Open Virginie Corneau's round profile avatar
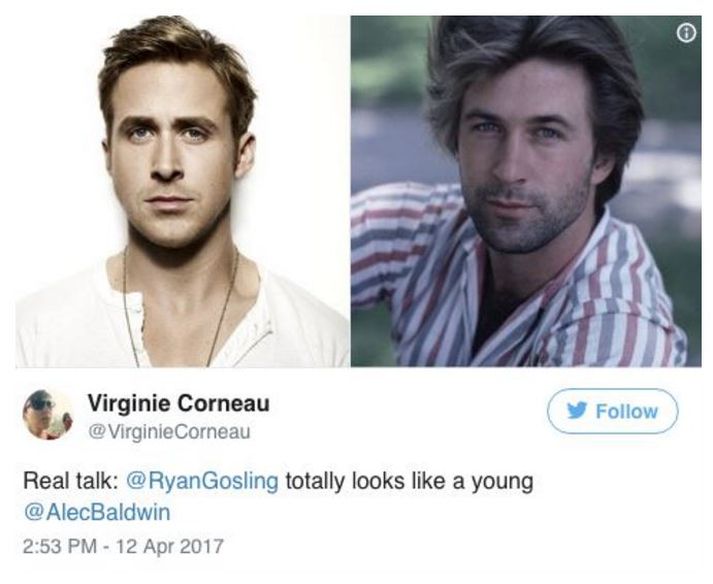Screen dimensions: 713x584 click(x=48, y=415)
